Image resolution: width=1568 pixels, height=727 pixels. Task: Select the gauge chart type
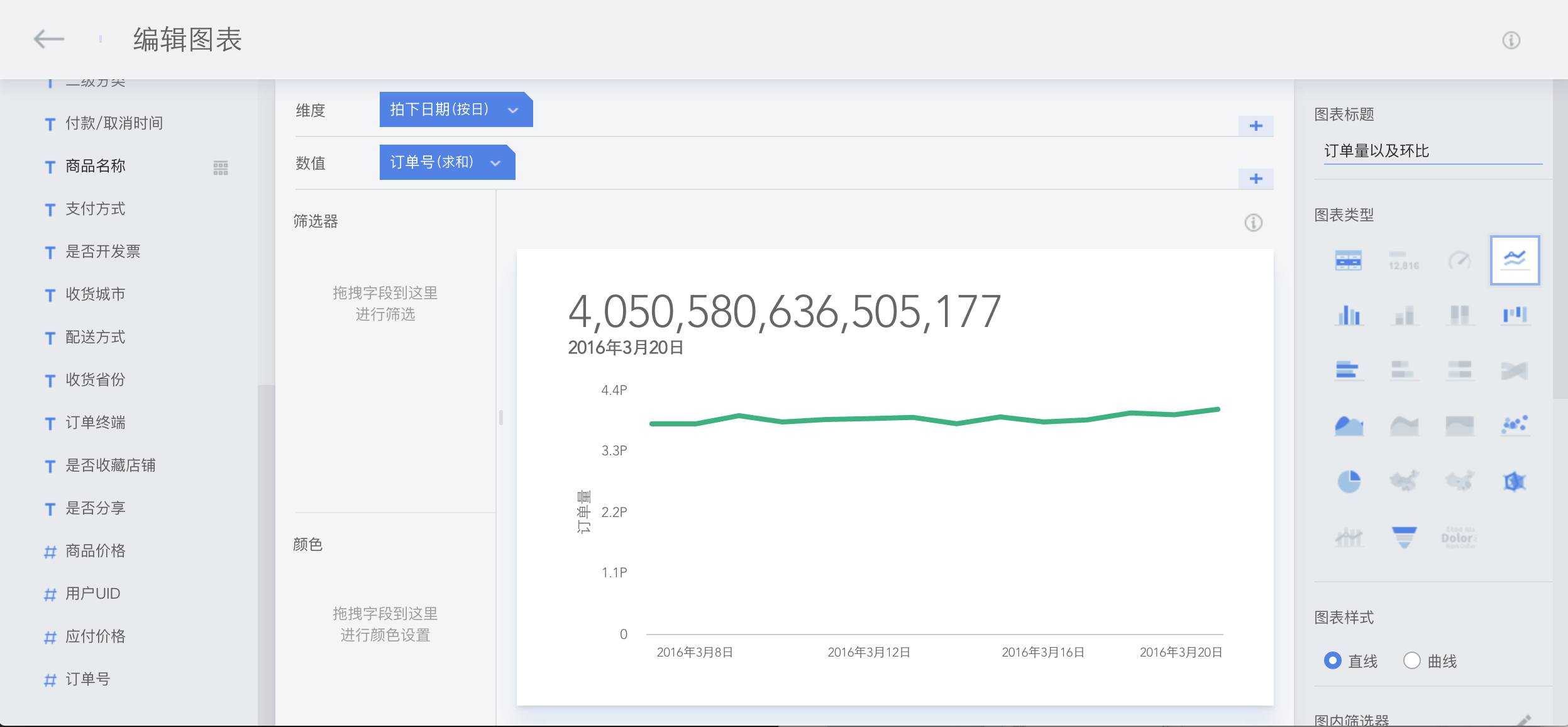(x=1459, y=260)
